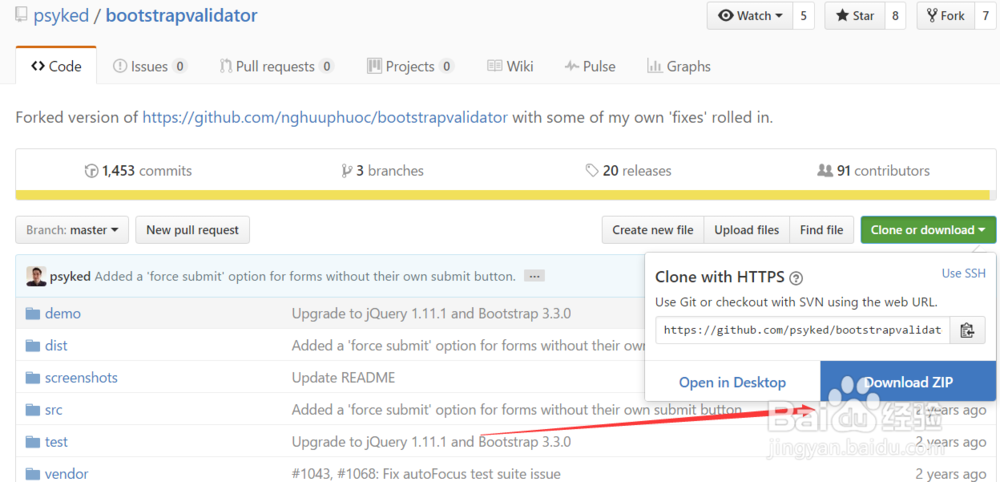This screenshot has width=1000, height=482.
Task: View the 20 releases
Action: pos(628,171)
